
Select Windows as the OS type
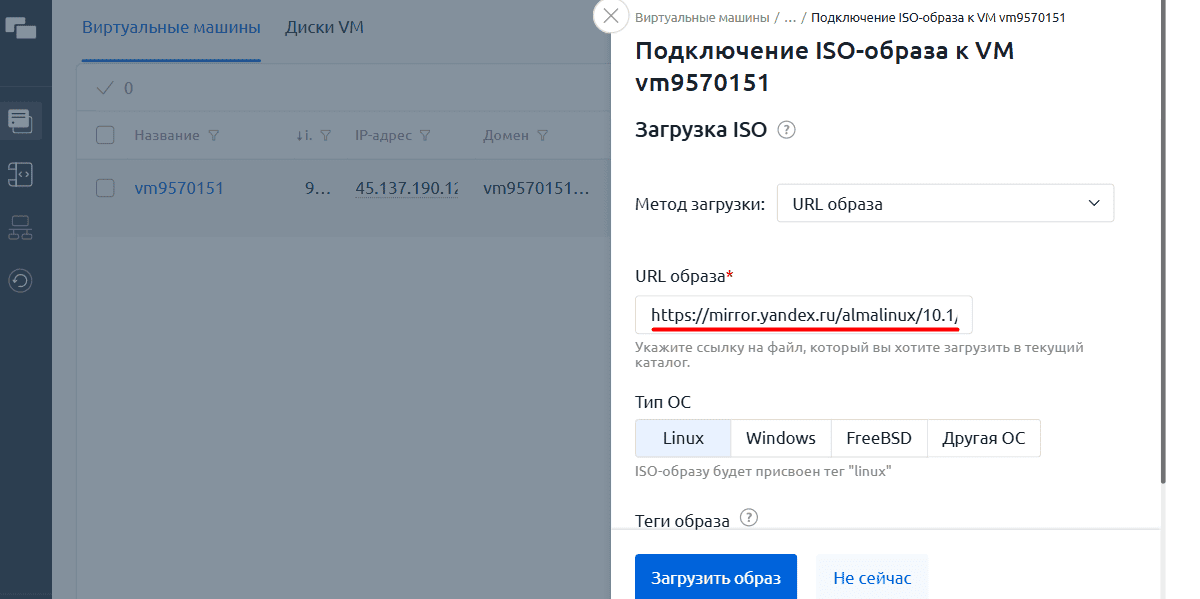pyautogui.click(x=780, y=438)
